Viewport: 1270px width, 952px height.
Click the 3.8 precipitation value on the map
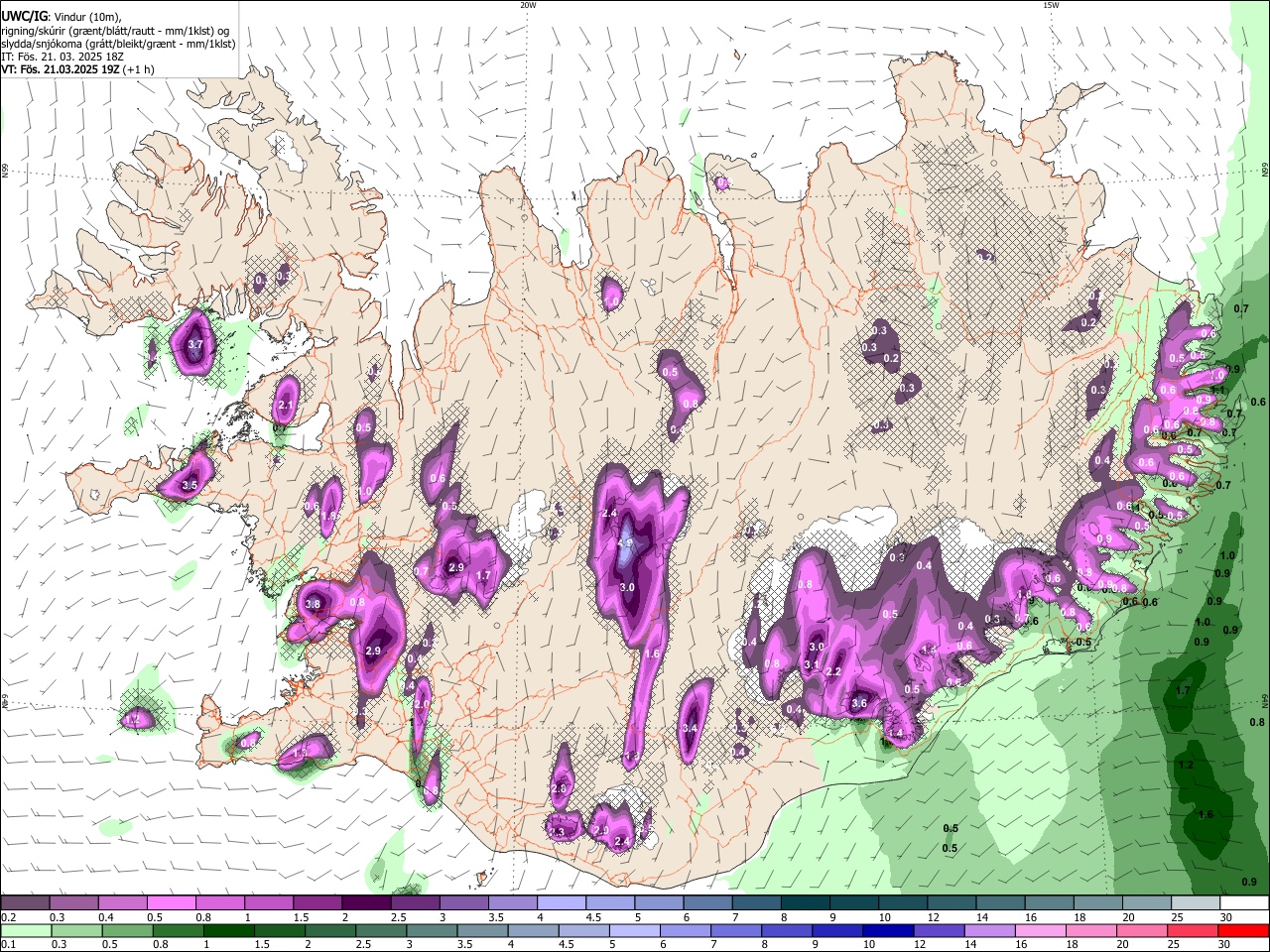coord(314,604)
